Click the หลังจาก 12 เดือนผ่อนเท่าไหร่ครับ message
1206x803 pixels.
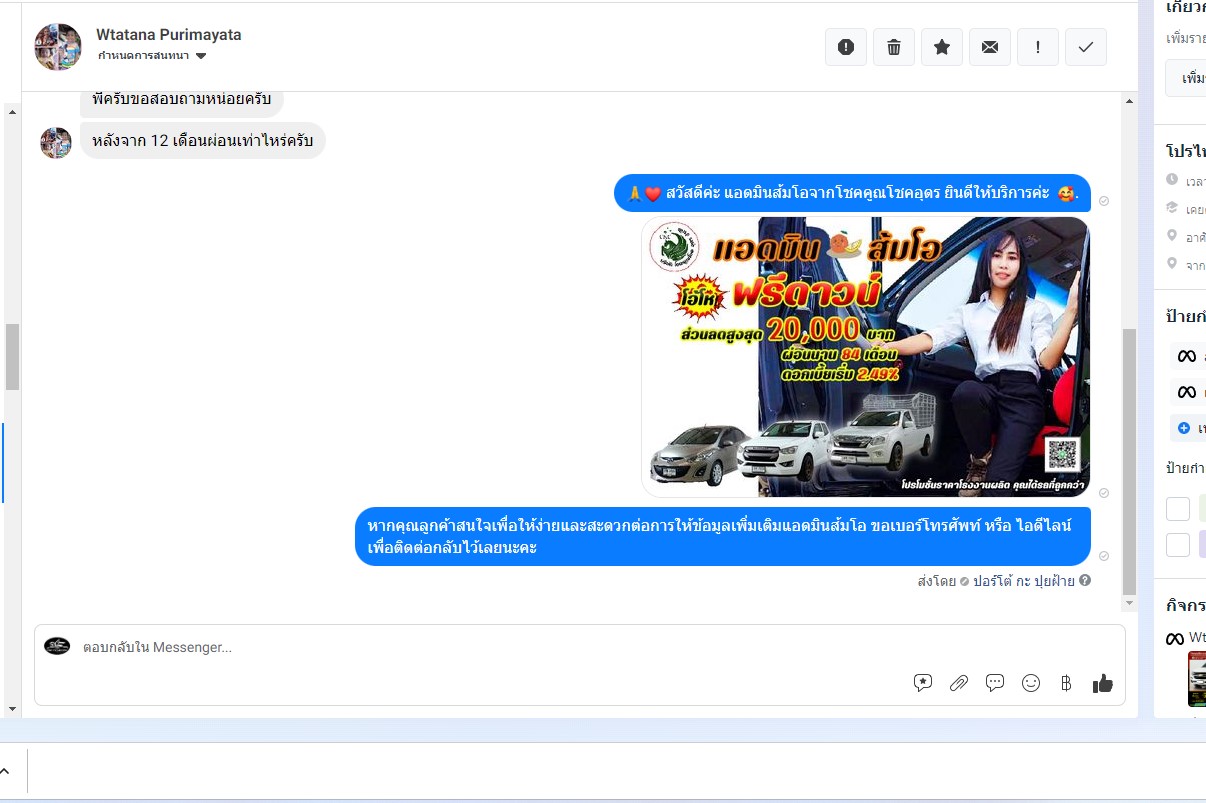pos(203,141)
